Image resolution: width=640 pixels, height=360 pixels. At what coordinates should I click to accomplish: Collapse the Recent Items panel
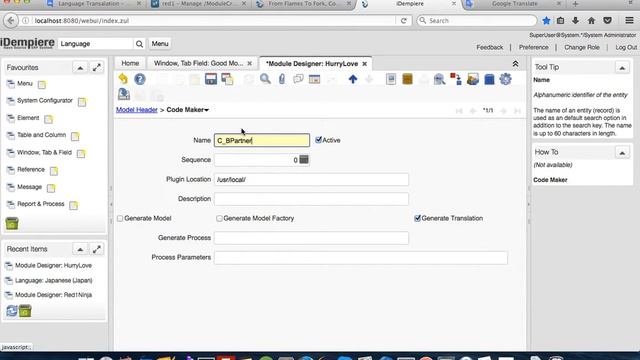[80, 249]
